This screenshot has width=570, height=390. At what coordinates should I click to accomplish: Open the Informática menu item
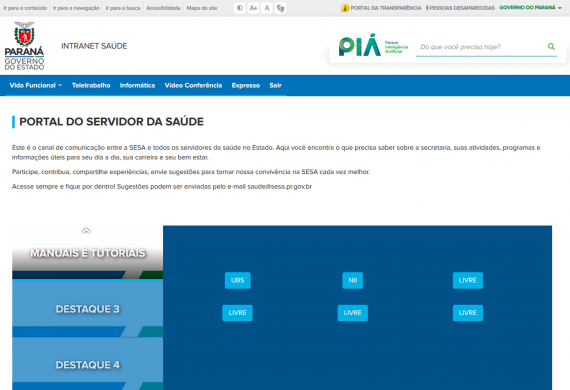tap(137, 85)
